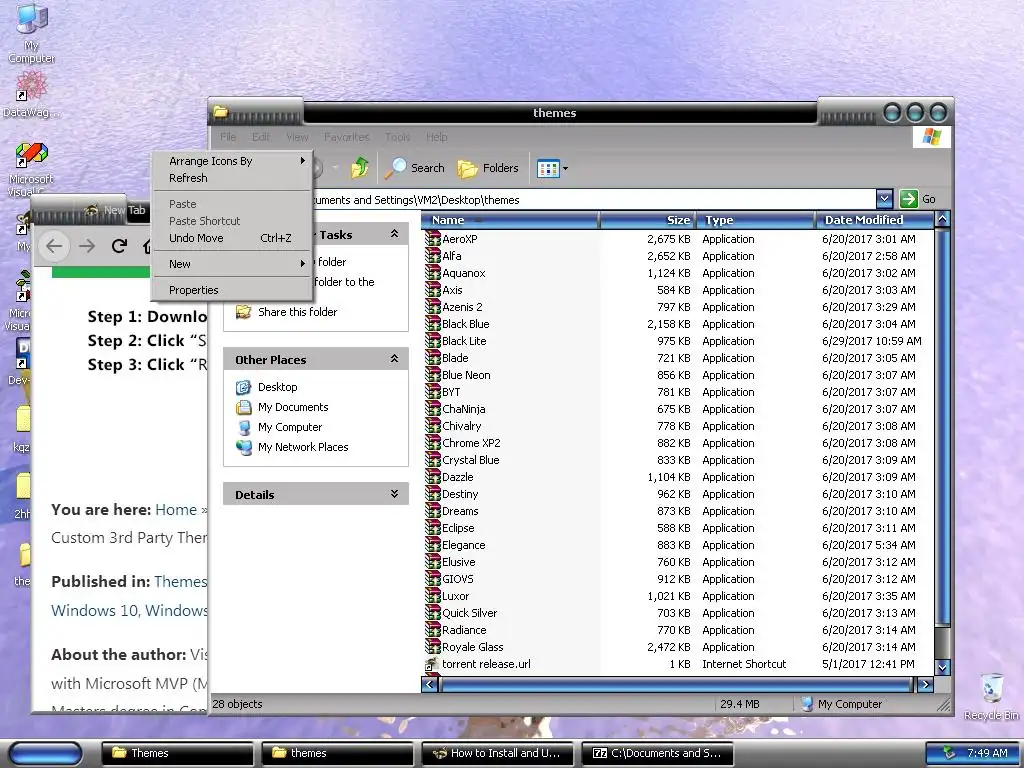The image size is (1024, 768).
Task: Click the vertical scrollbar down arrow
Action: point(942,667)
